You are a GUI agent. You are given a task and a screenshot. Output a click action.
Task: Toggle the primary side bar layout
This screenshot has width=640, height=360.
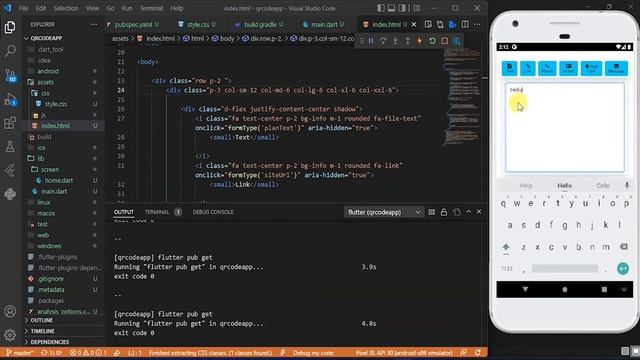coord(381,8)
